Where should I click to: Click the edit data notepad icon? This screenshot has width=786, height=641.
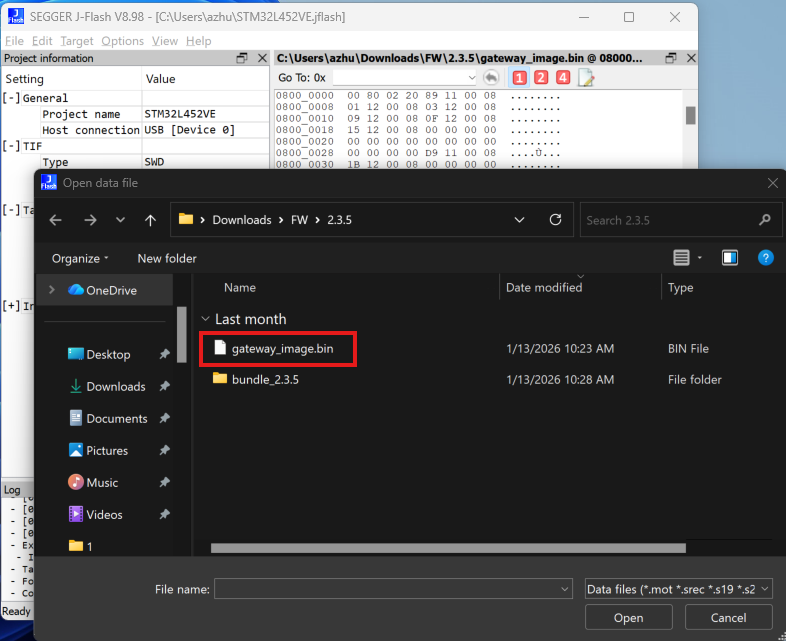pyautogui.click(x=585, y=78)
